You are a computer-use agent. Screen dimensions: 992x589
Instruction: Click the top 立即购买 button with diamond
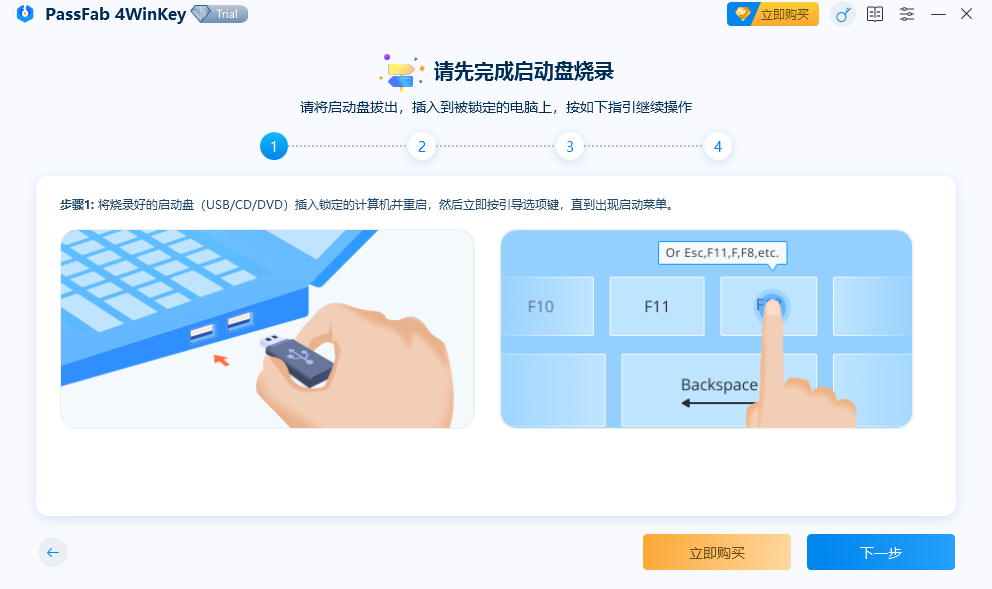click(x=772, y=14)
